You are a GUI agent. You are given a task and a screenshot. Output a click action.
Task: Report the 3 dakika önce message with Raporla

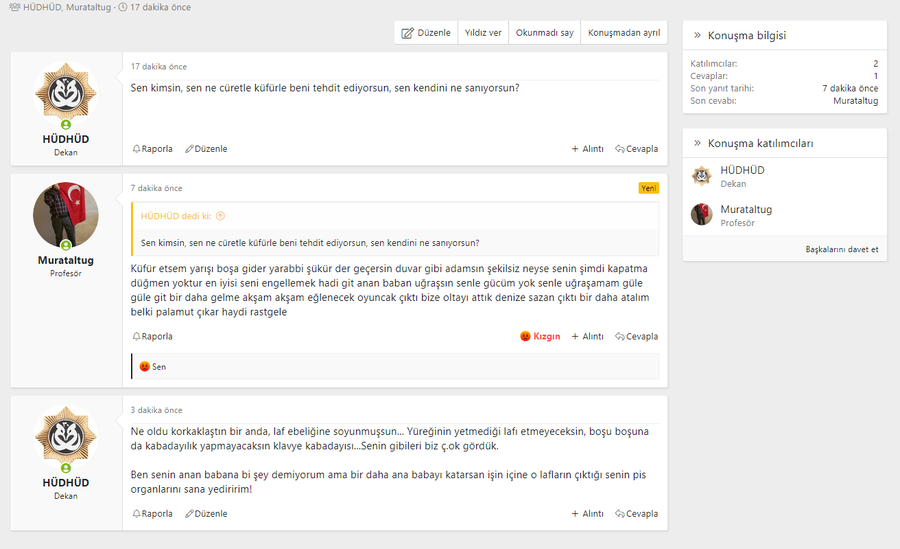pyautogui.click(x=152, y=514)
